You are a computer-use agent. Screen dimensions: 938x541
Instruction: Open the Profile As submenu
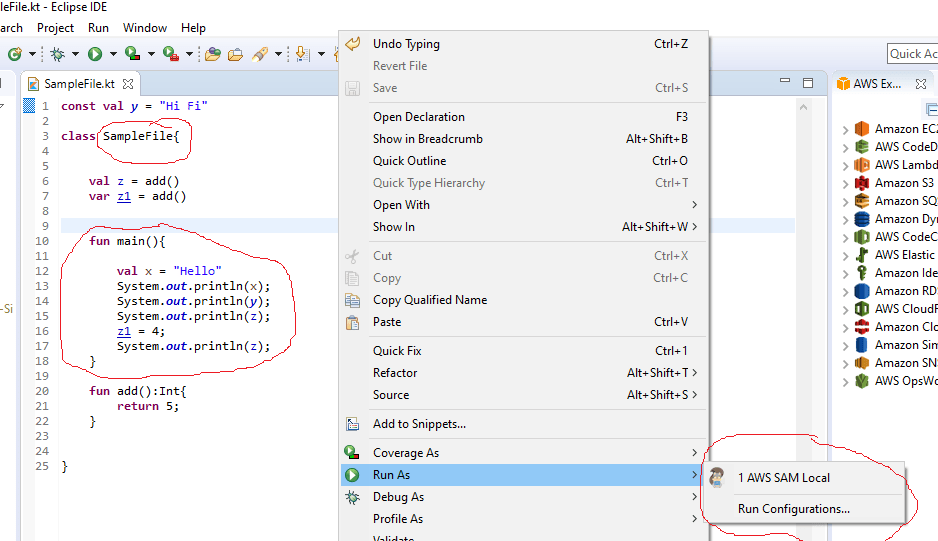pos(524,519)
